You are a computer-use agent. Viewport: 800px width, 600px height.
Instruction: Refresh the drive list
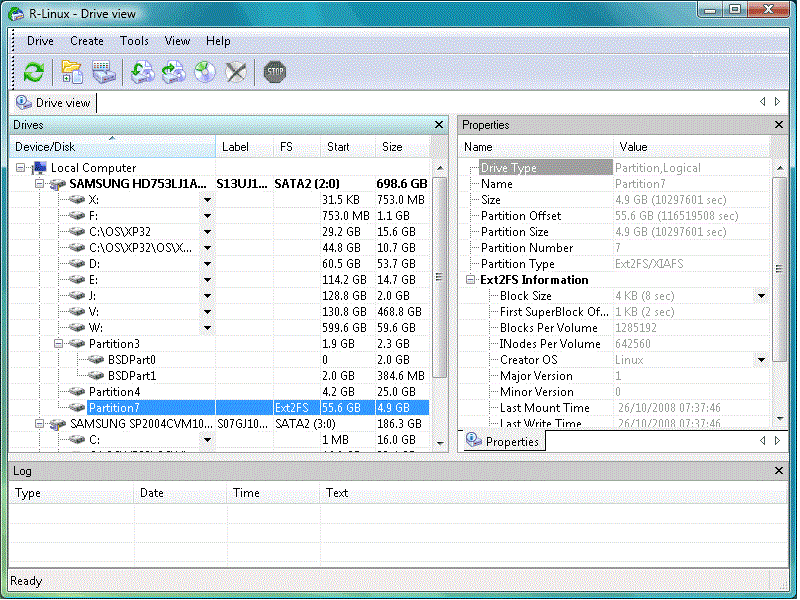coord(33,72)
